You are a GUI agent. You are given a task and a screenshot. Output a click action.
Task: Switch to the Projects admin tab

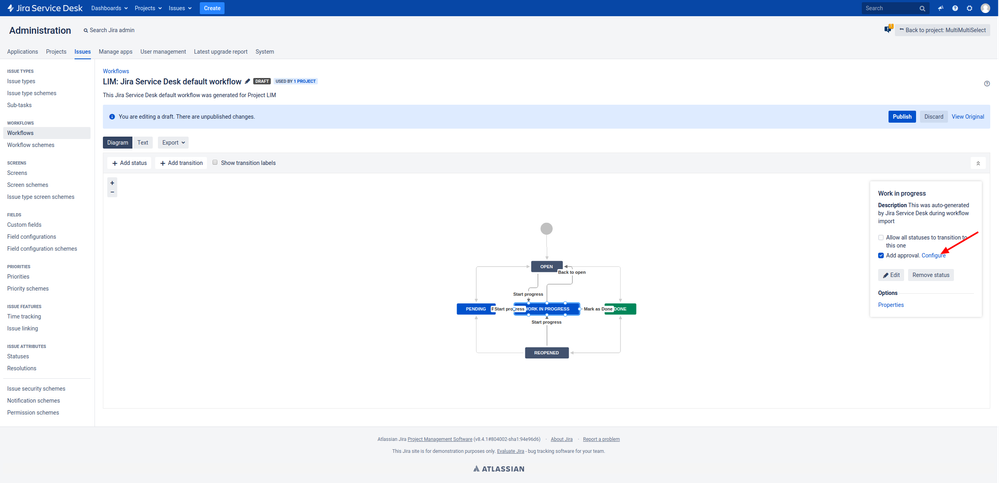tap(56, 52)
